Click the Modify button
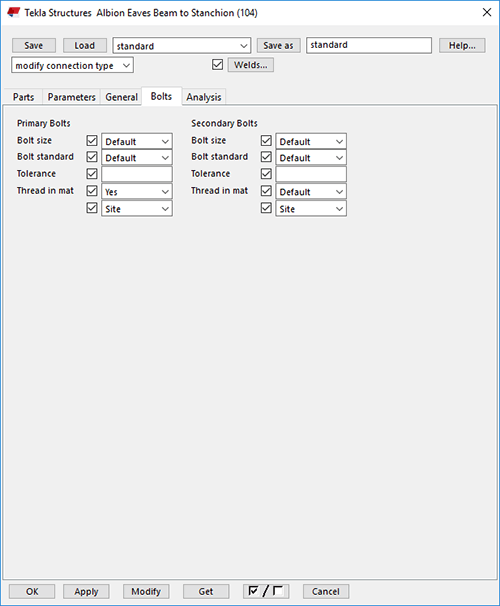The image size is (500, 606). 146,591
